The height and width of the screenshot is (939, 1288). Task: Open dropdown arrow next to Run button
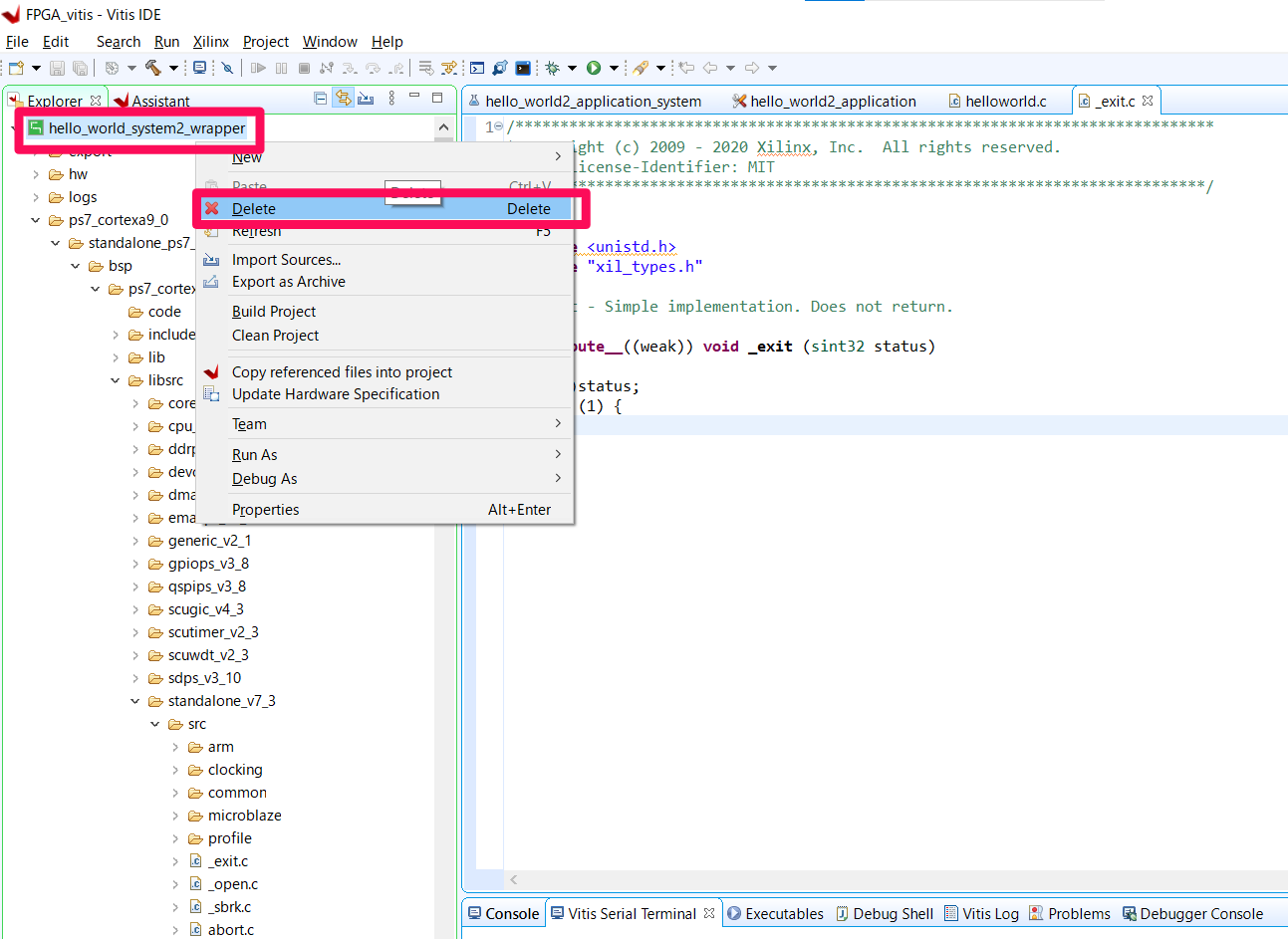[614, 68]
